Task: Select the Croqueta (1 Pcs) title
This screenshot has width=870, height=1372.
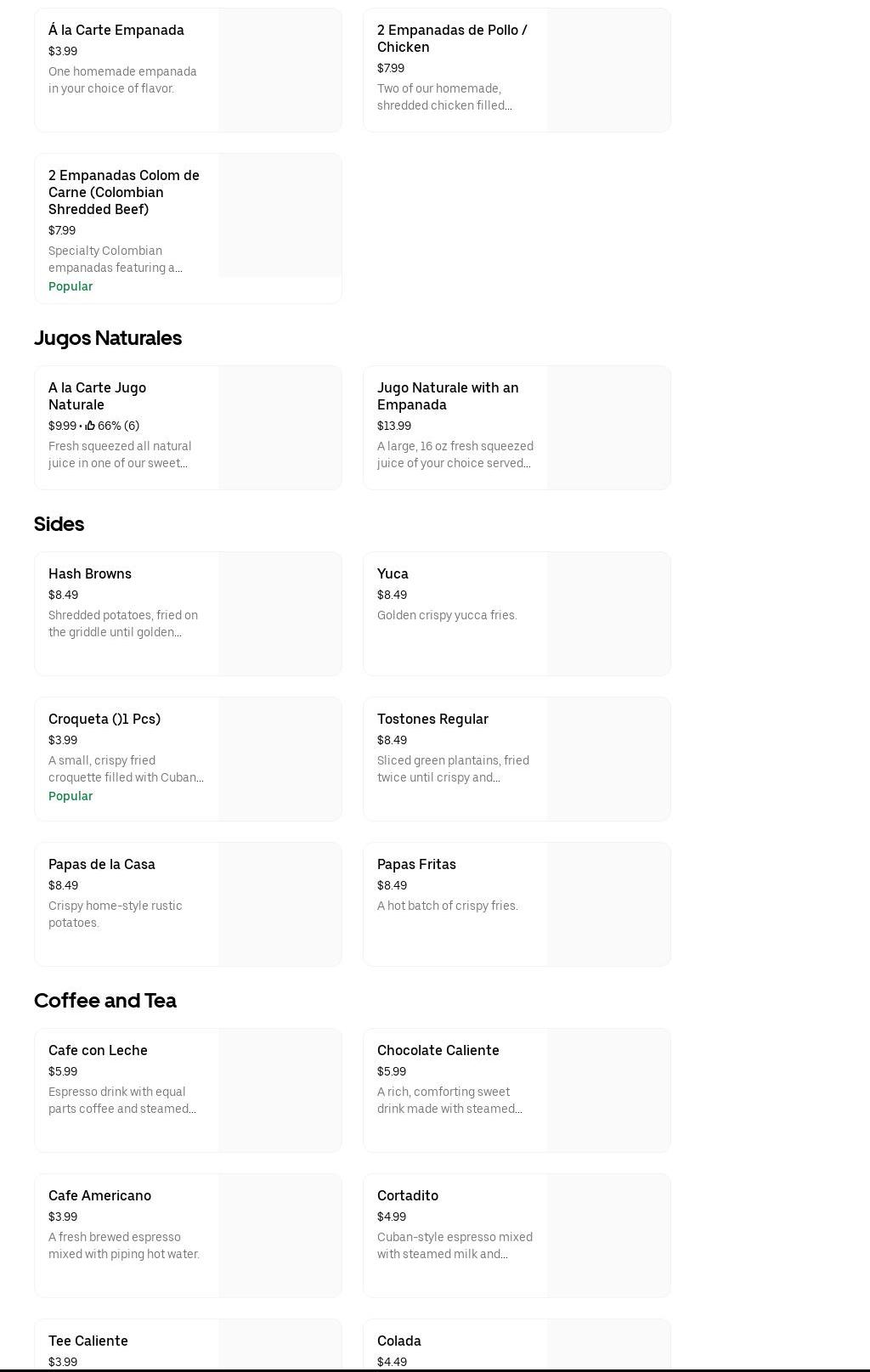Action: click(105, 720)
